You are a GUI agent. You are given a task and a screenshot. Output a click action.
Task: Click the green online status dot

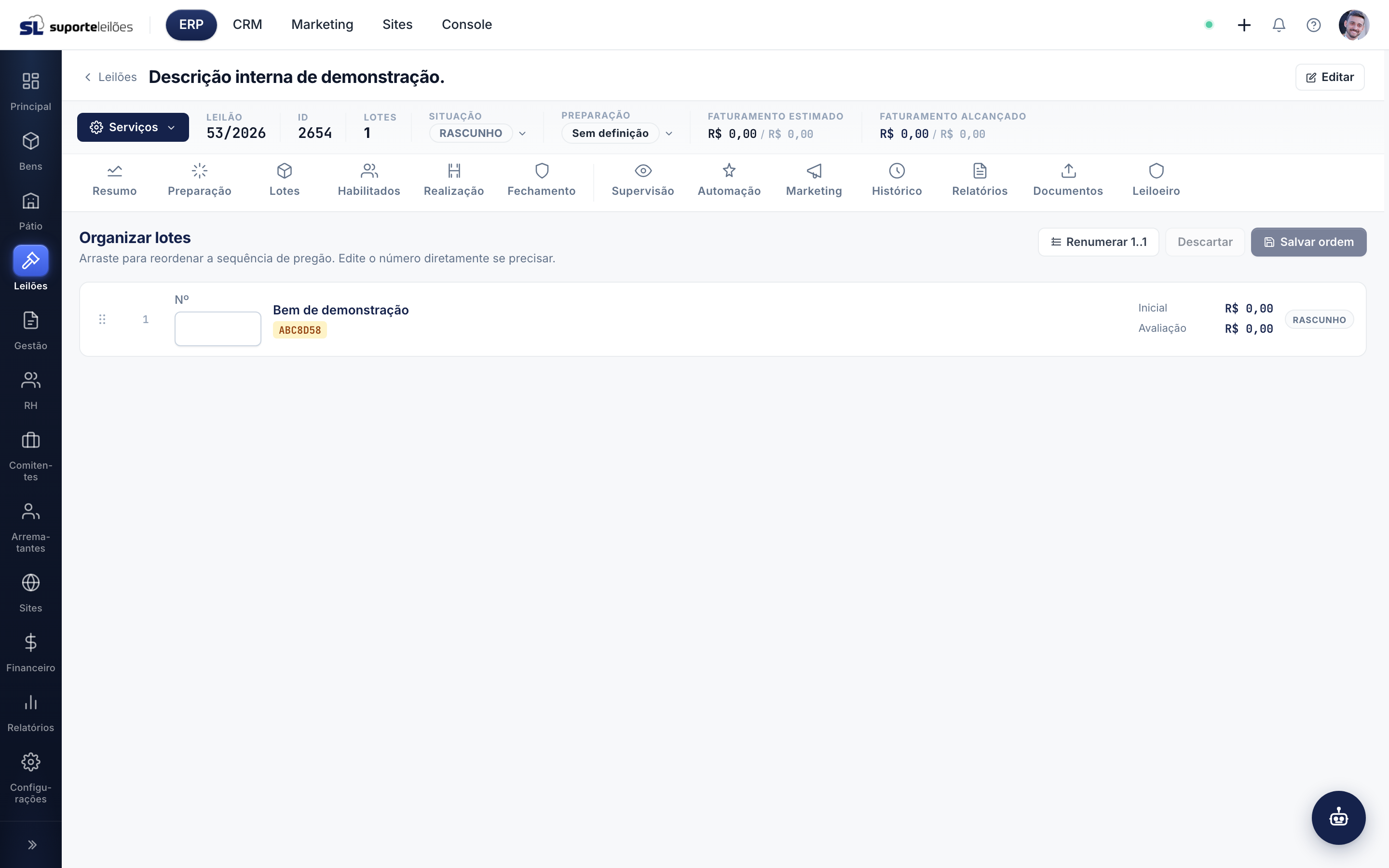pyautogui.click(x=1209, y=25)
